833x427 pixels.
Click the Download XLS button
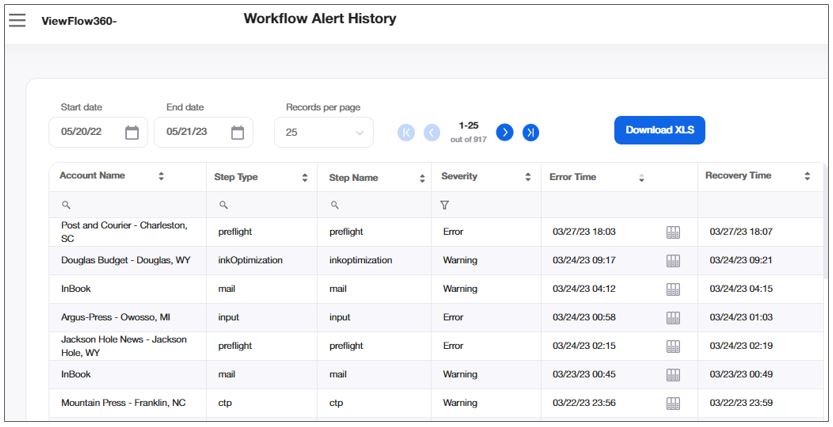(660, 130)
